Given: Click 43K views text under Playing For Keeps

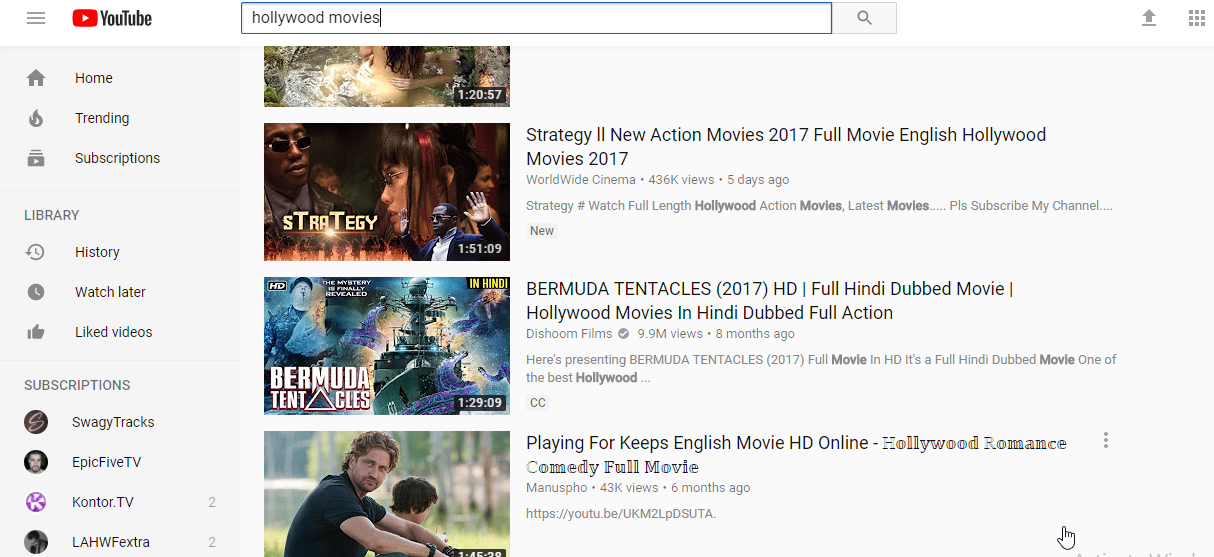Looking at the screenshot, I should [629, 488].
